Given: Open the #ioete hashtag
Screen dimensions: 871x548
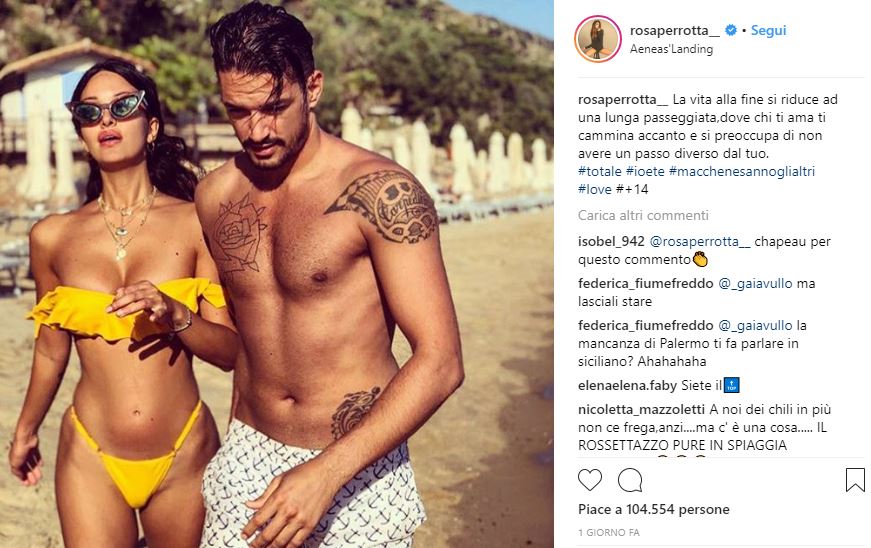Looking at the screenshot, I should pos(645,171).
